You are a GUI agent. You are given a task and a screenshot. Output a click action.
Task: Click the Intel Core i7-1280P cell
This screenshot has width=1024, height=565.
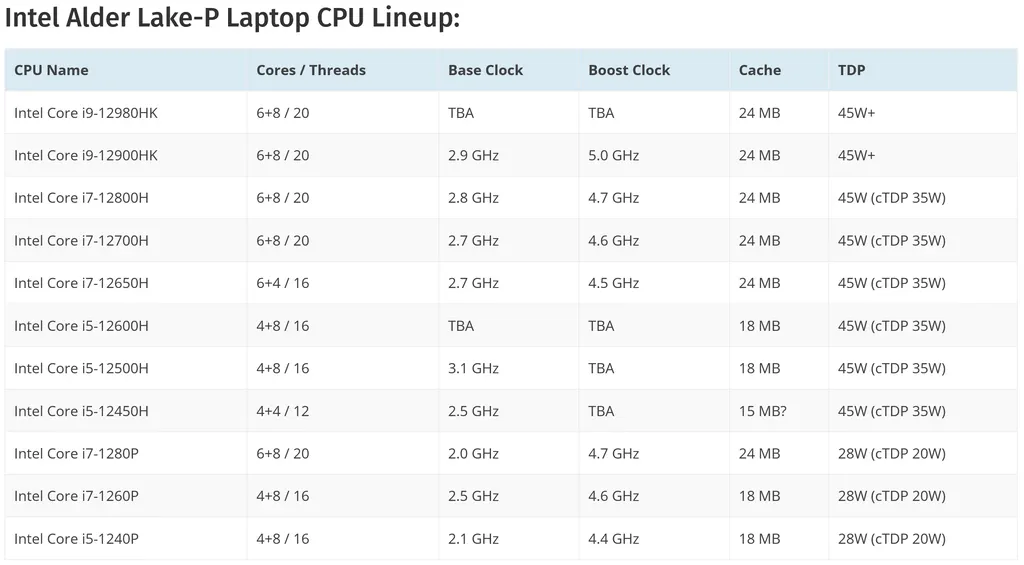[77, 454]
